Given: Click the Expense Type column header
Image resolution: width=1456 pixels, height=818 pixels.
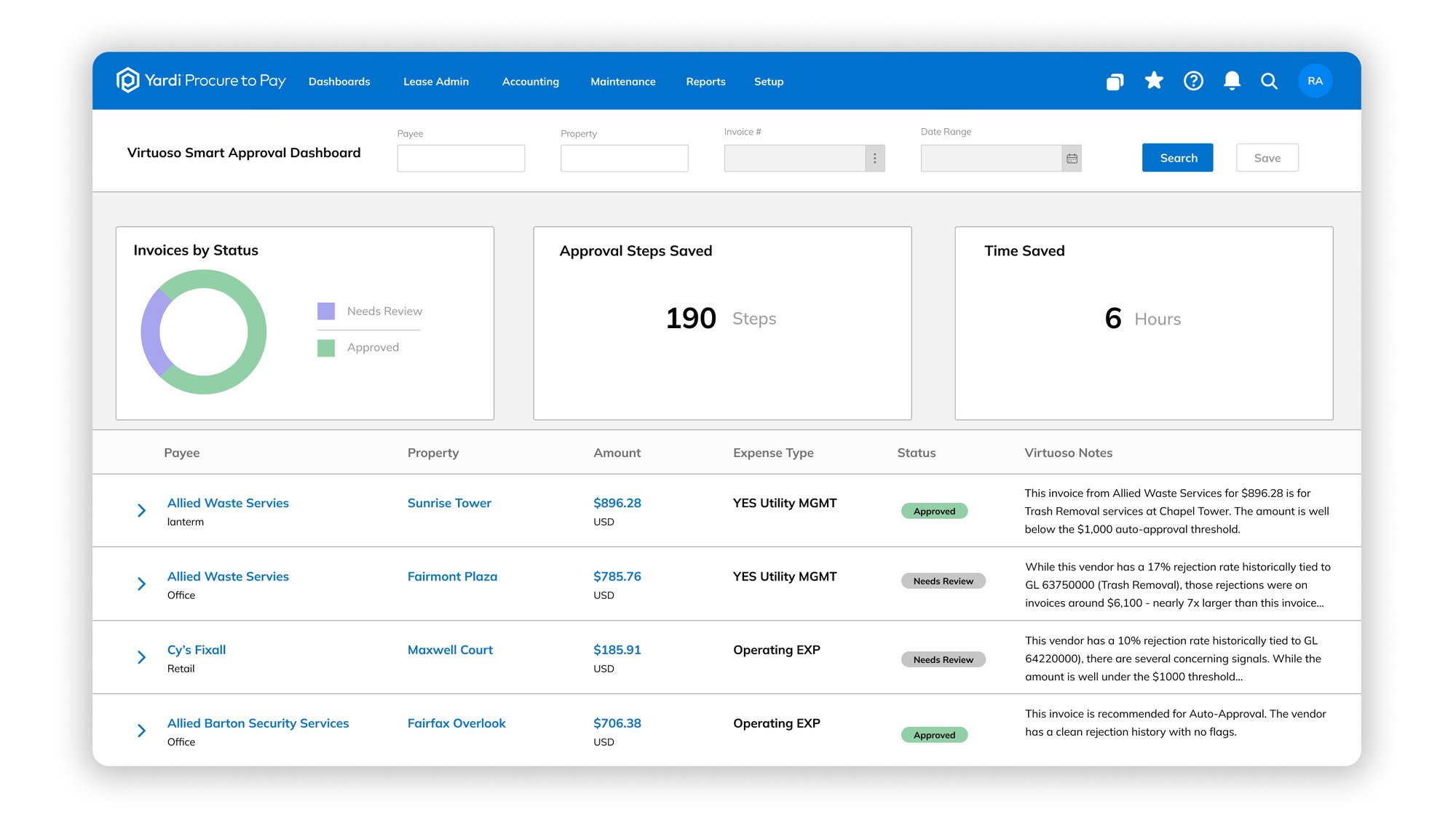Looking at the screenshot, I should coord(773,453).
